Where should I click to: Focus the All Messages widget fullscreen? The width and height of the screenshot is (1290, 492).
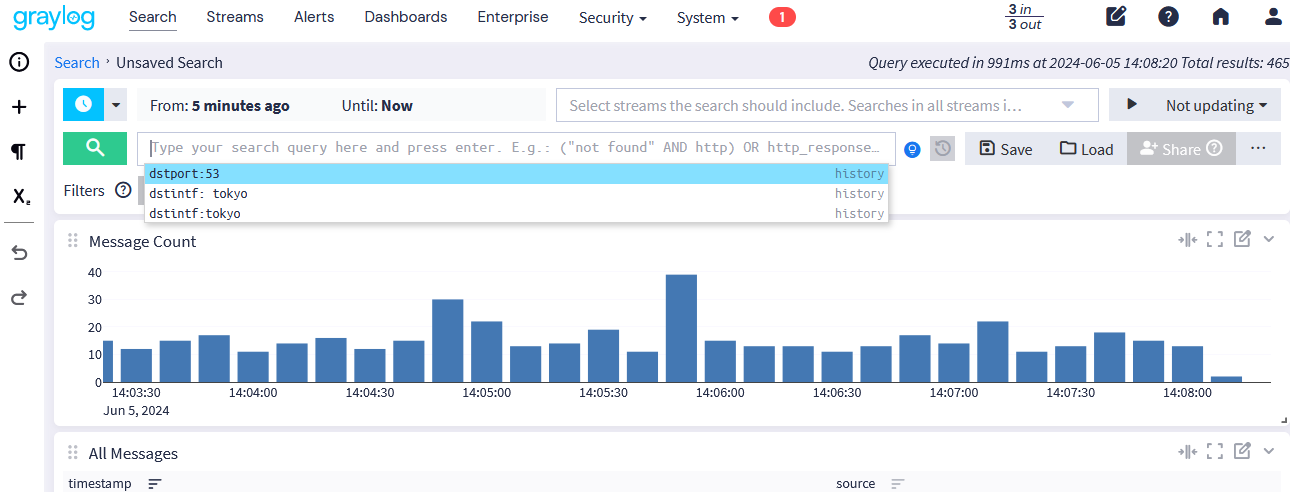(x=1215, y=451)
